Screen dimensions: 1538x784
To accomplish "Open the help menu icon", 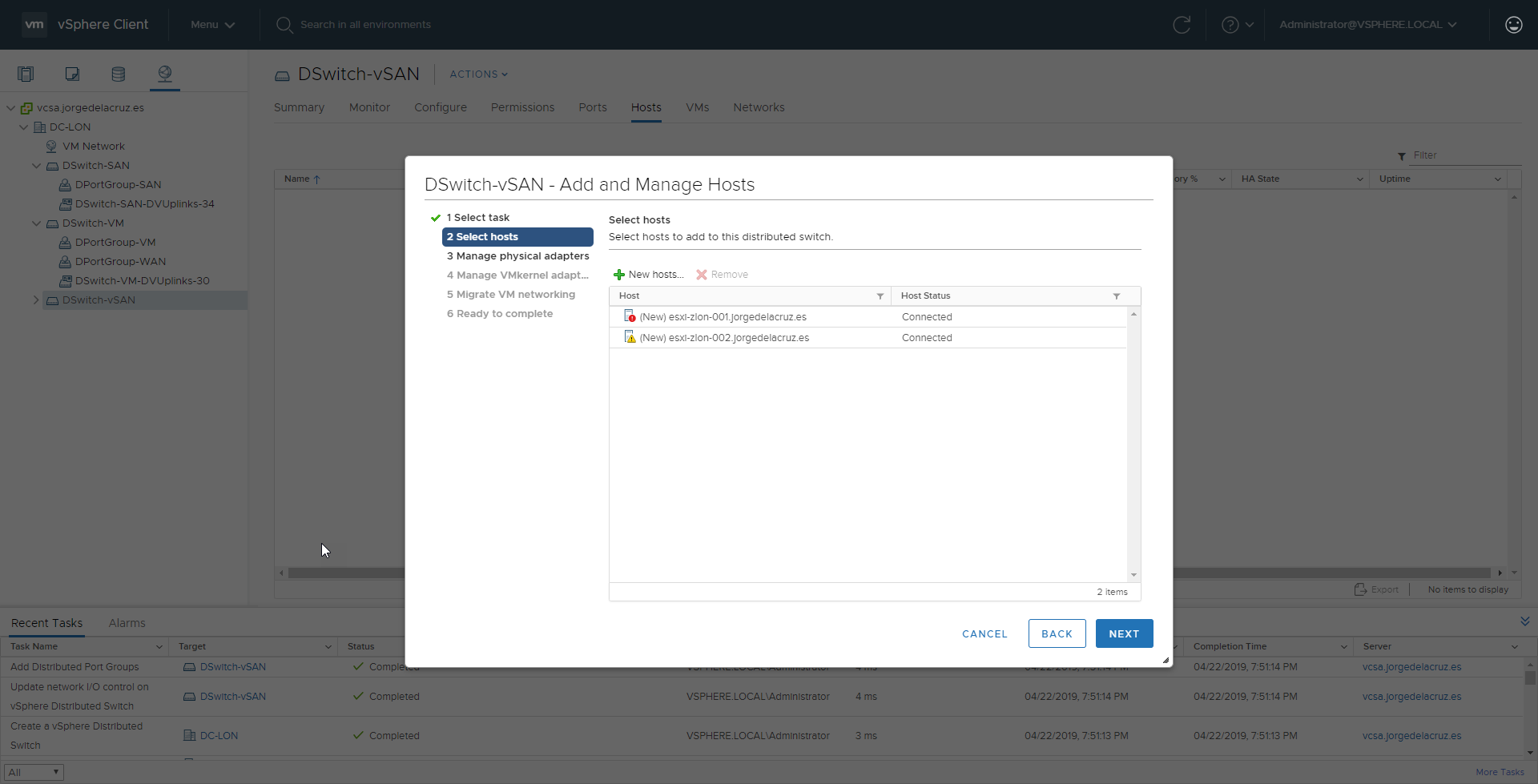I will tap(1230, 25).
